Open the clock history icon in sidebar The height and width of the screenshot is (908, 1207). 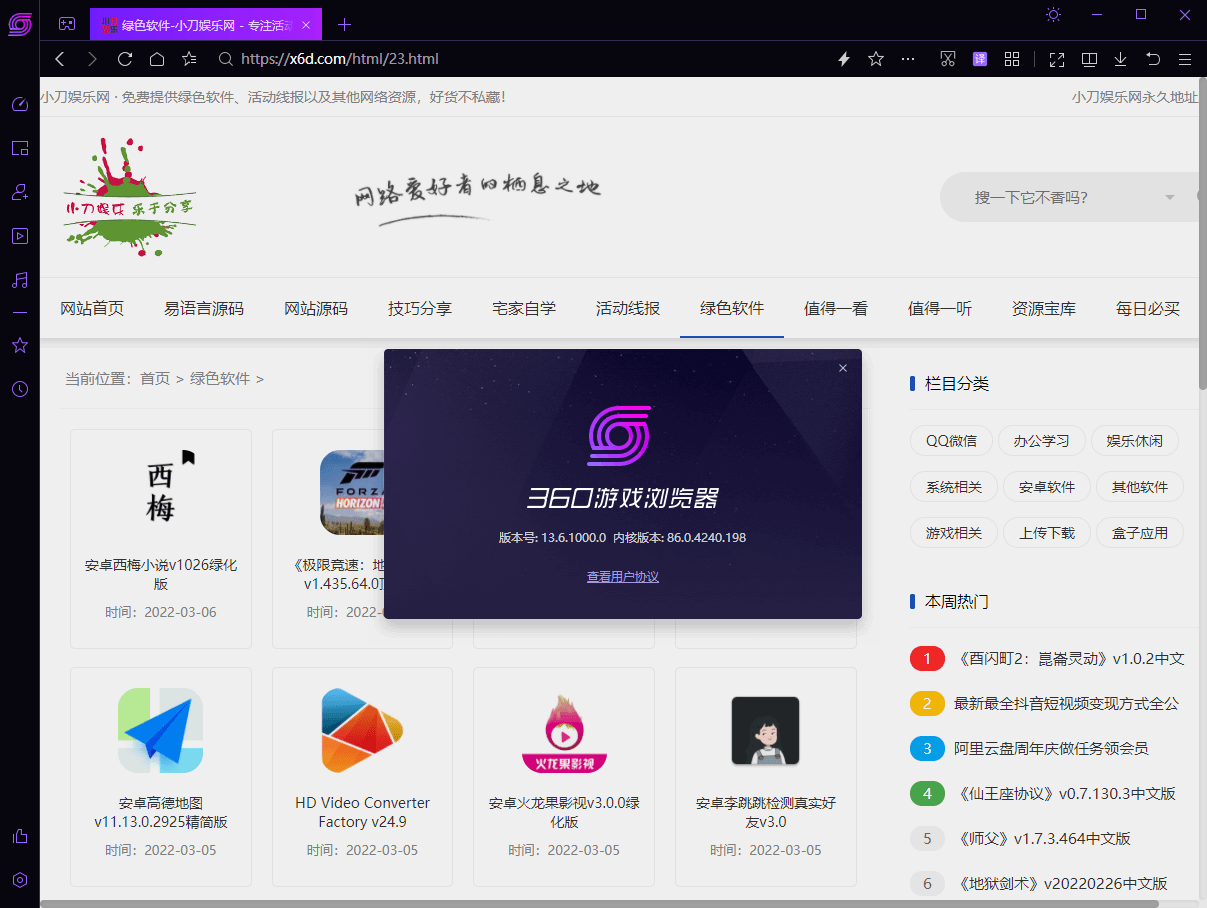coord(20,389)
